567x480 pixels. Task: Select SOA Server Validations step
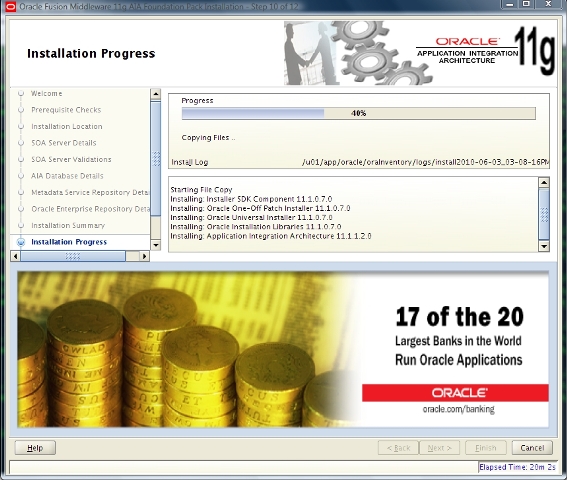[71, 159]
